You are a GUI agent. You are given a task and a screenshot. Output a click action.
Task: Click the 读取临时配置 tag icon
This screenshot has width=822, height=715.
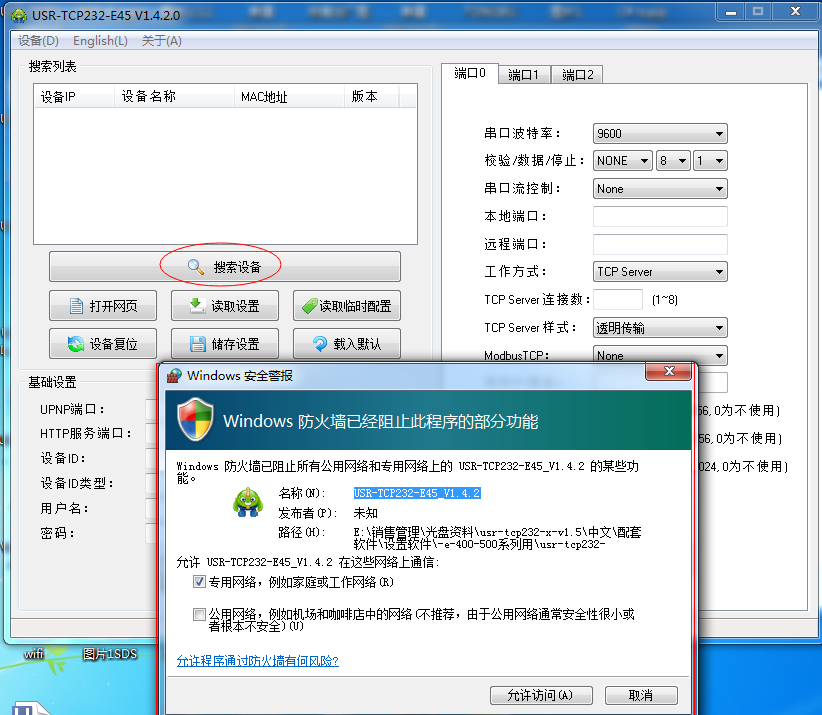[x=309, y=306]
